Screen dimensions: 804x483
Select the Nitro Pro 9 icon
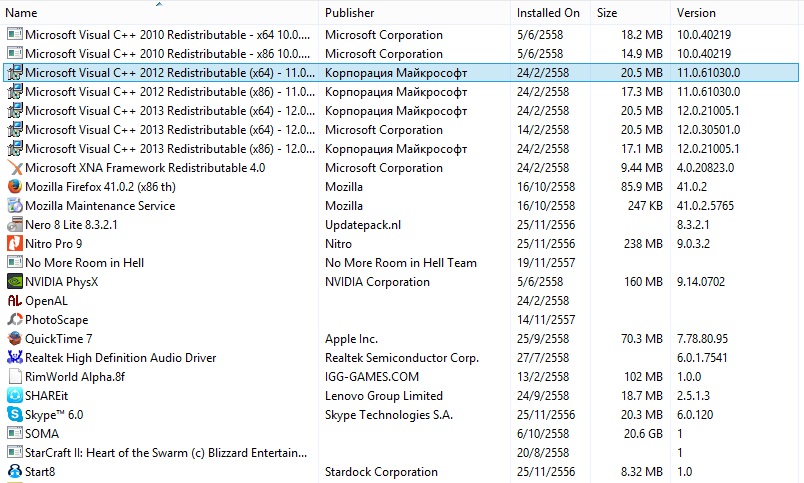pos(15,243)
